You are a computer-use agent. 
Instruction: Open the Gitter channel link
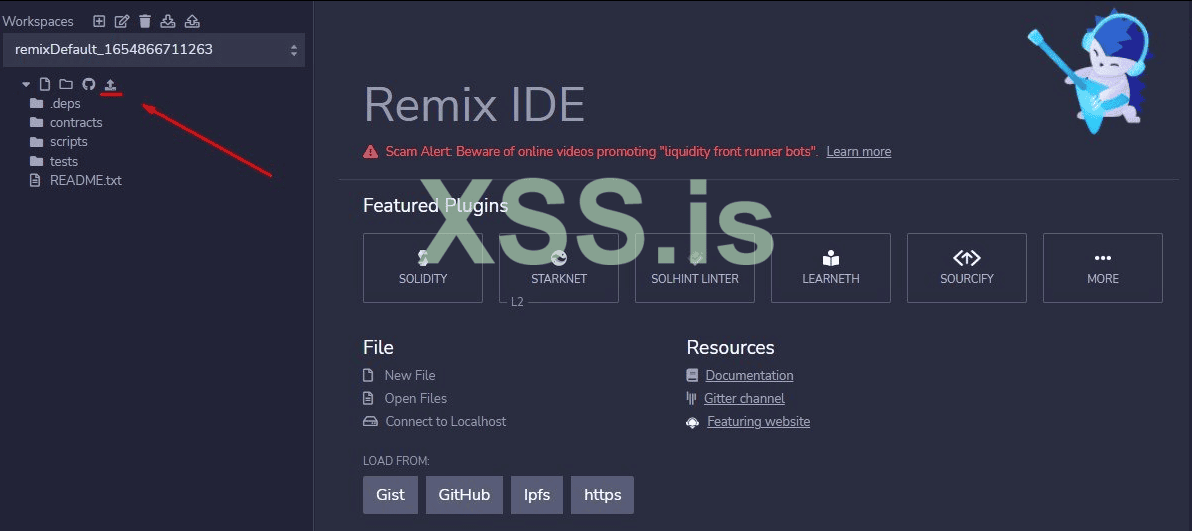coord(744,398)
